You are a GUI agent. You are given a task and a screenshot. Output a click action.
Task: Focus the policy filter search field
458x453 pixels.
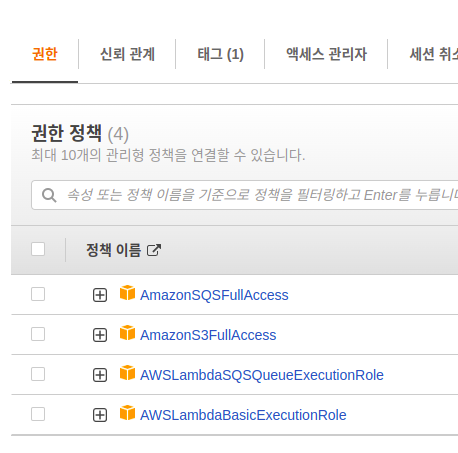[245, 195]
